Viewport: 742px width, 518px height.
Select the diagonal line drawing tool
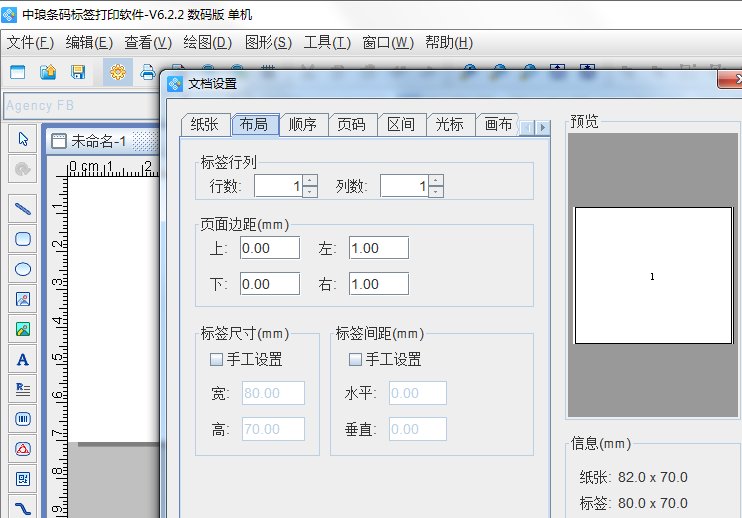point(23,208)
